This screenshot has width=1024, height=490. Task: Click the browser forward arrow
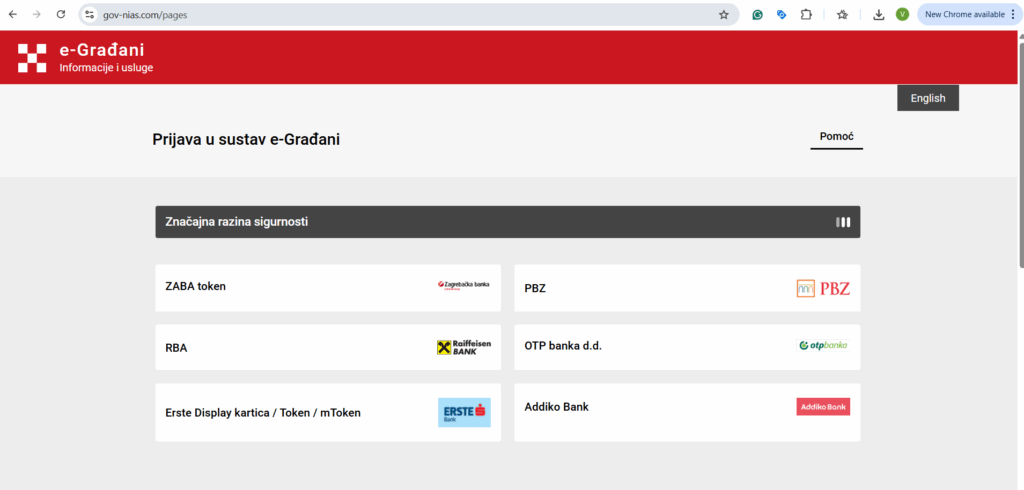(37, 14)
